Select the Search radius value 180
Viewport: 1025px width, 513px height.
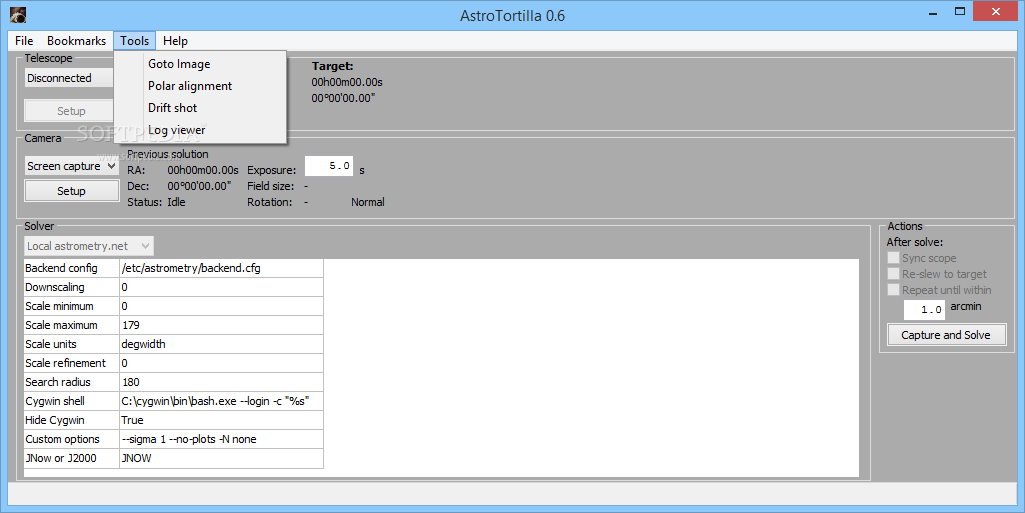[x=222, y=382]
